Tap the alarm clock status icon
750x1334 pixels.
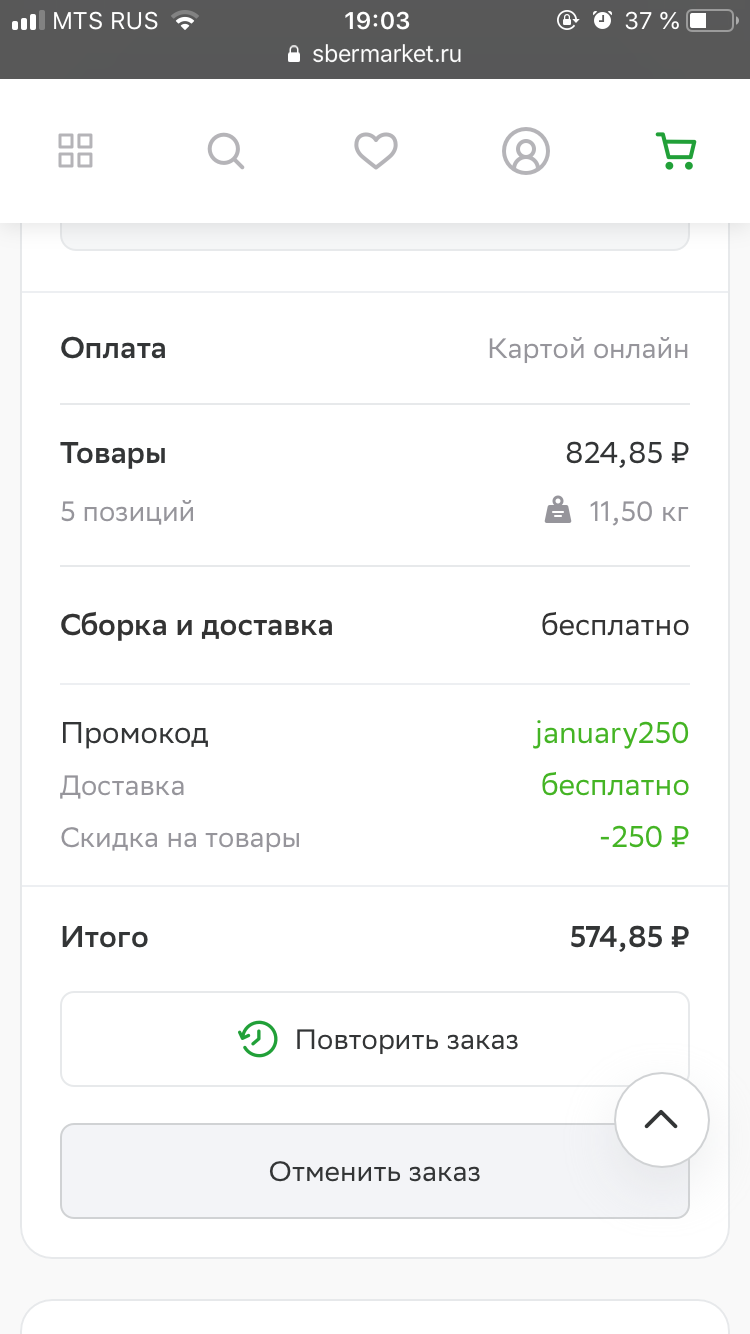point(602,20)
